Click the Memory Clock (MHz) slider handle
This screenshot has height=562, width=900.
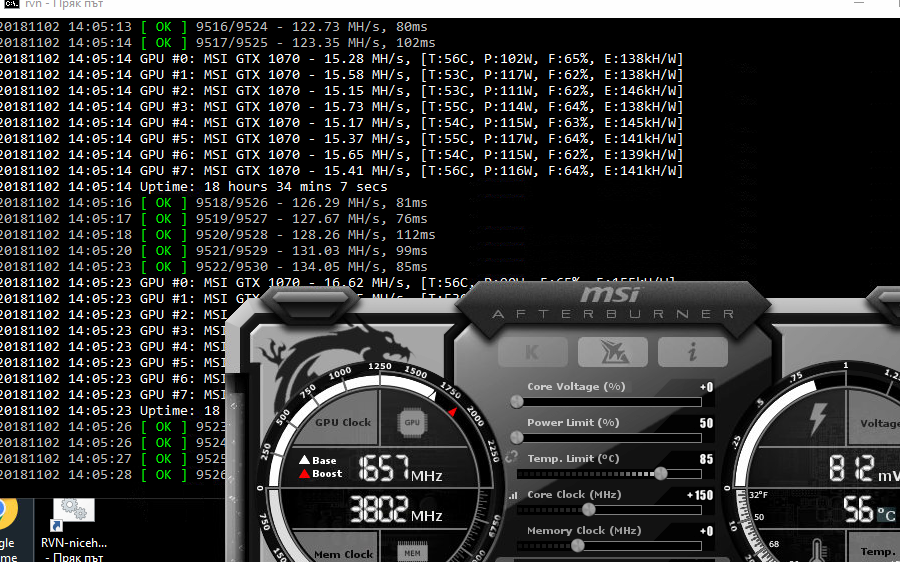577,545
